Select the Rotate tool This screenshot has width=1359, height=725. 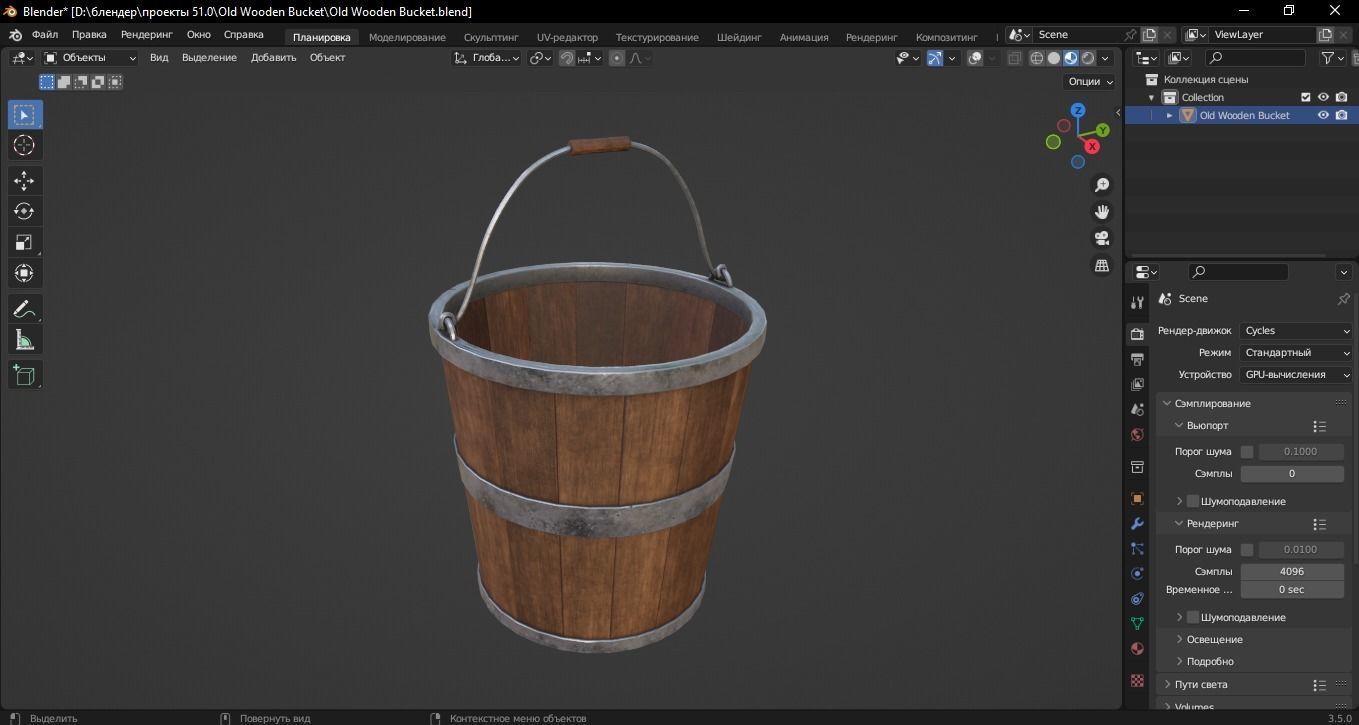pyautogui.click(x=25, y=212)
